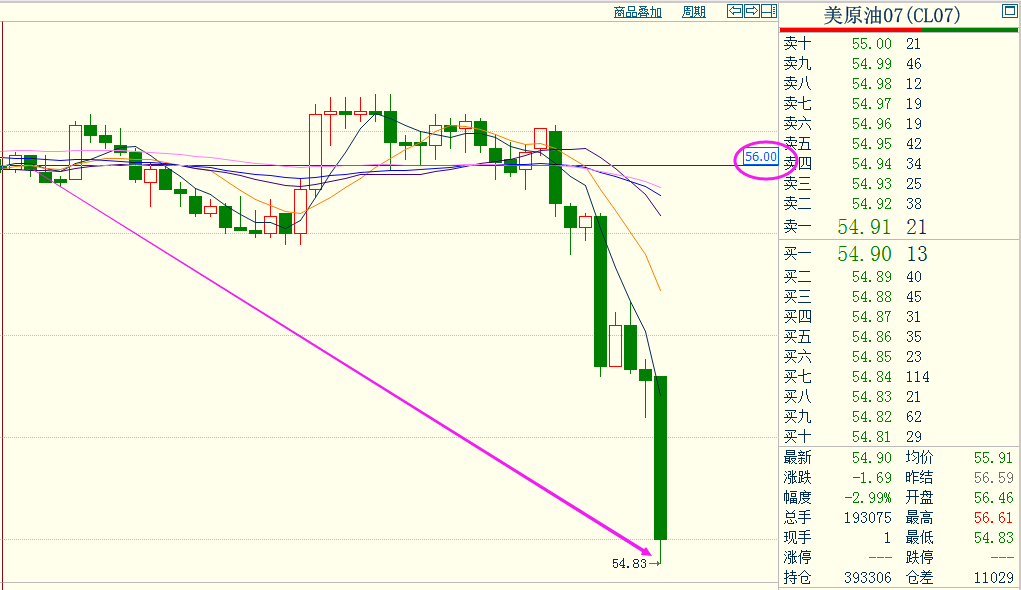Click the 最低 low price 54.83 in panel
This screenshot has width=1021, height=590.
pyautogui.click(x=994, y=538)
